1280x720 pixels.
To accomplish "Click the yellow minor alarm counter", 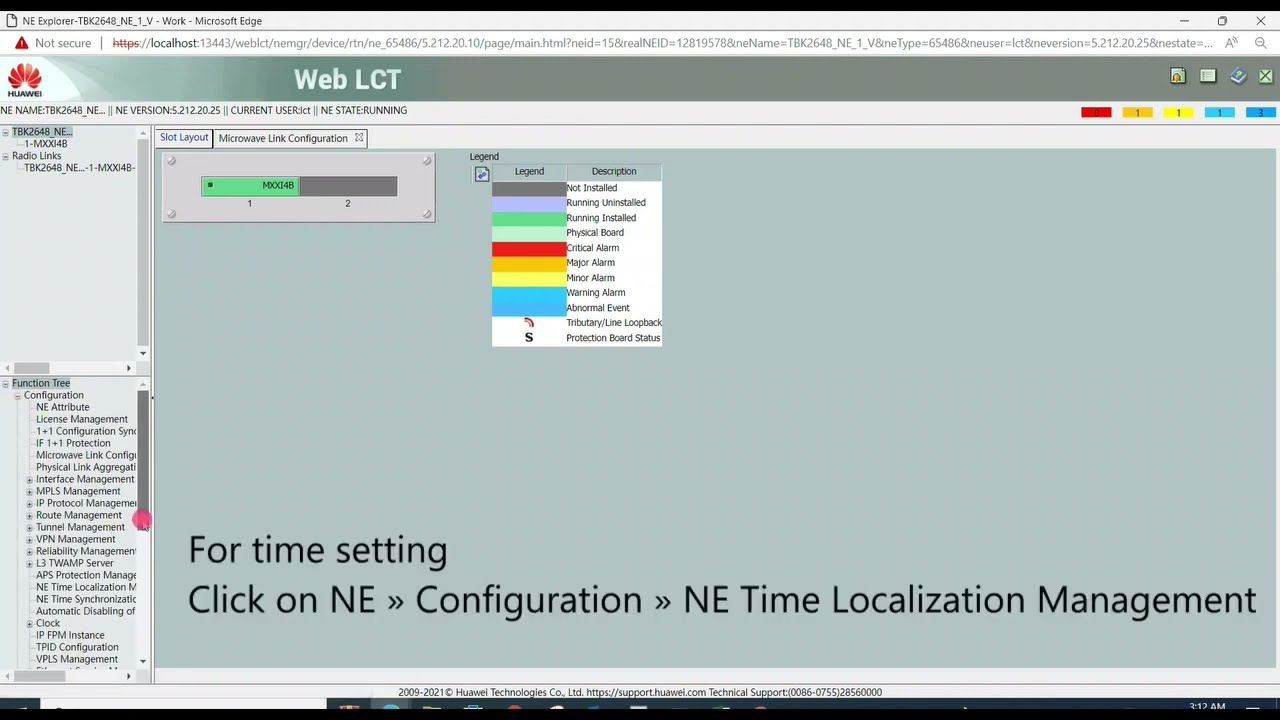I will [x=1178, y=112].
